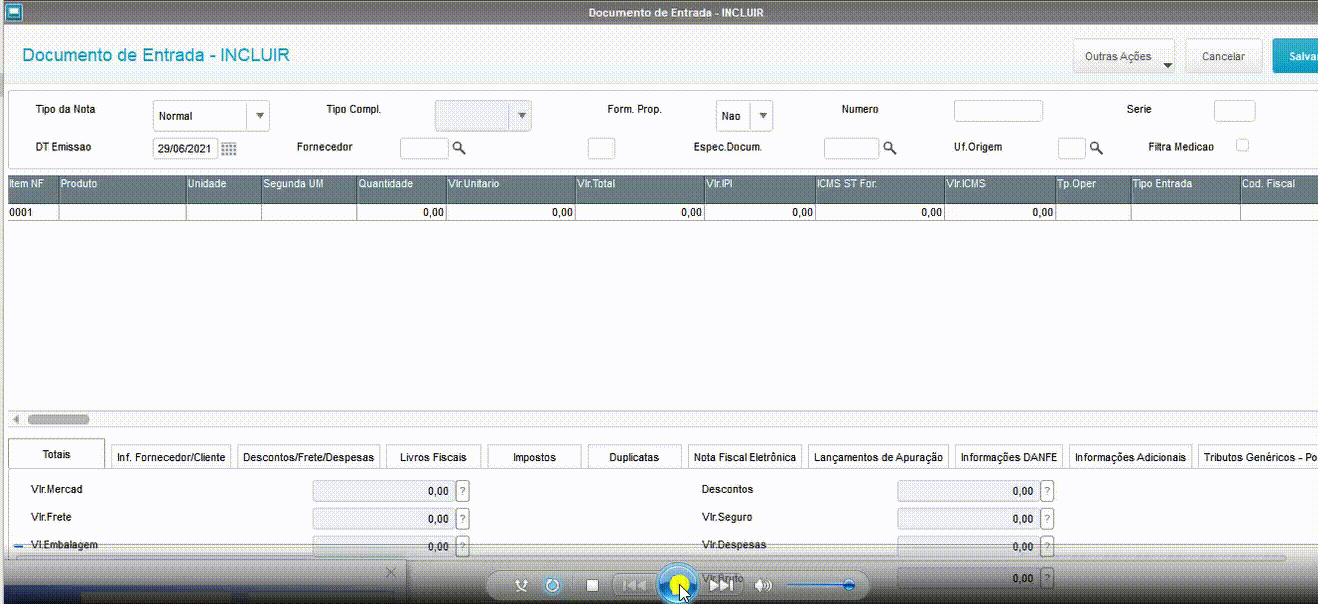The image size is (1318, 604).
Task: Click the horizontal grid scrollbar thumb
Action: (58, 420)
